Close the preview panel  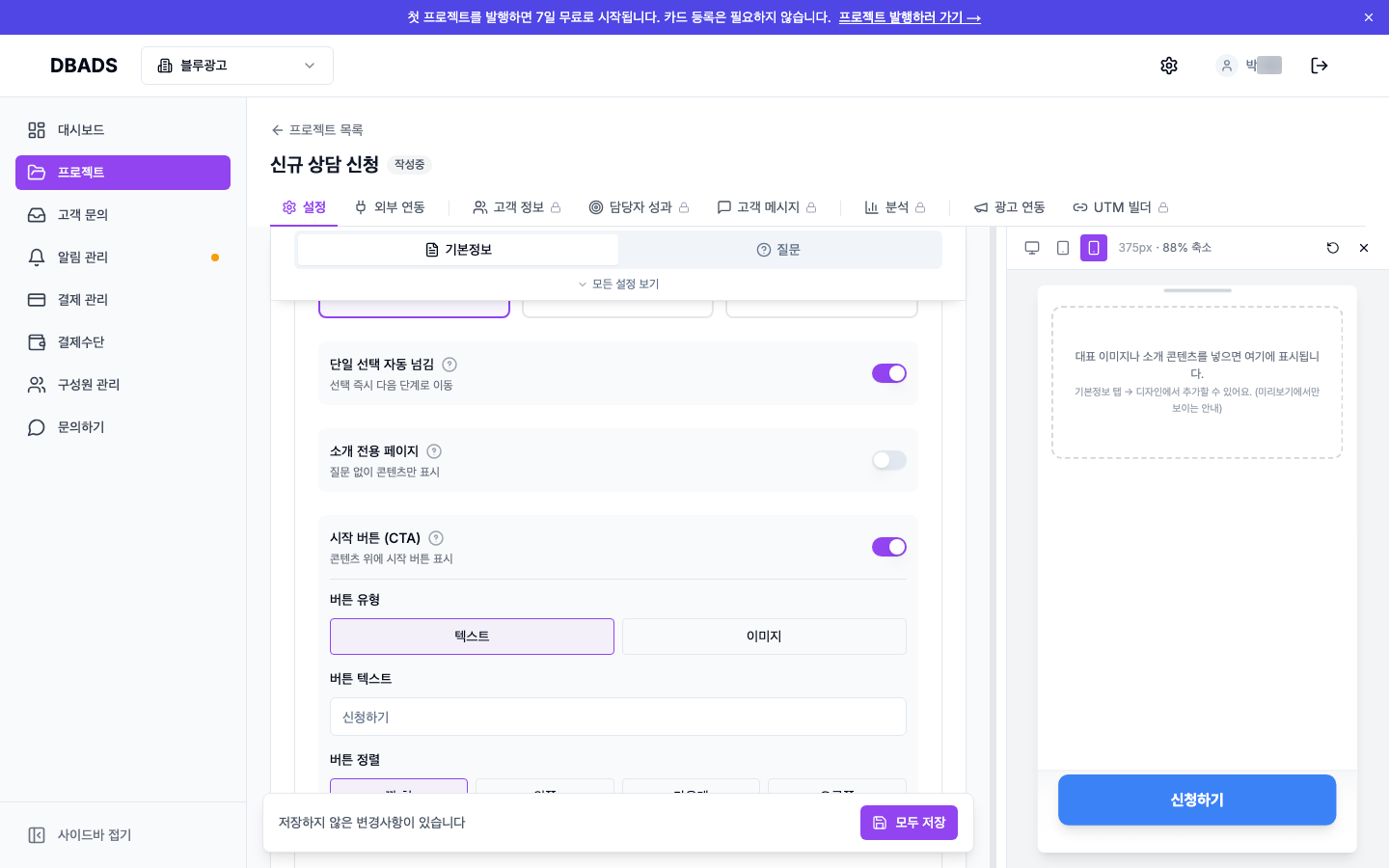1364,248
